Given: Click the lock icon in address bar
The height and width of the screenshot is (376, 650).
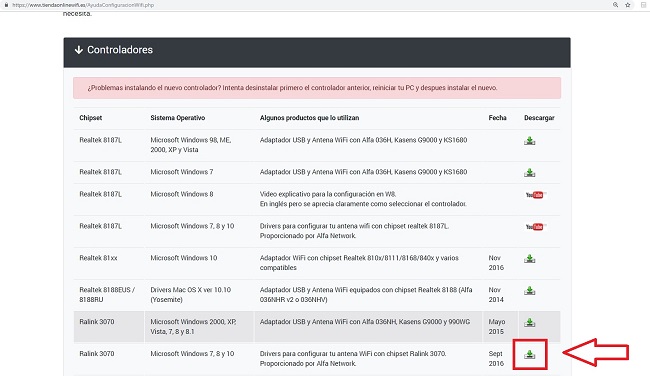Looking at the screenshot, I should click(x=6, y=5).
